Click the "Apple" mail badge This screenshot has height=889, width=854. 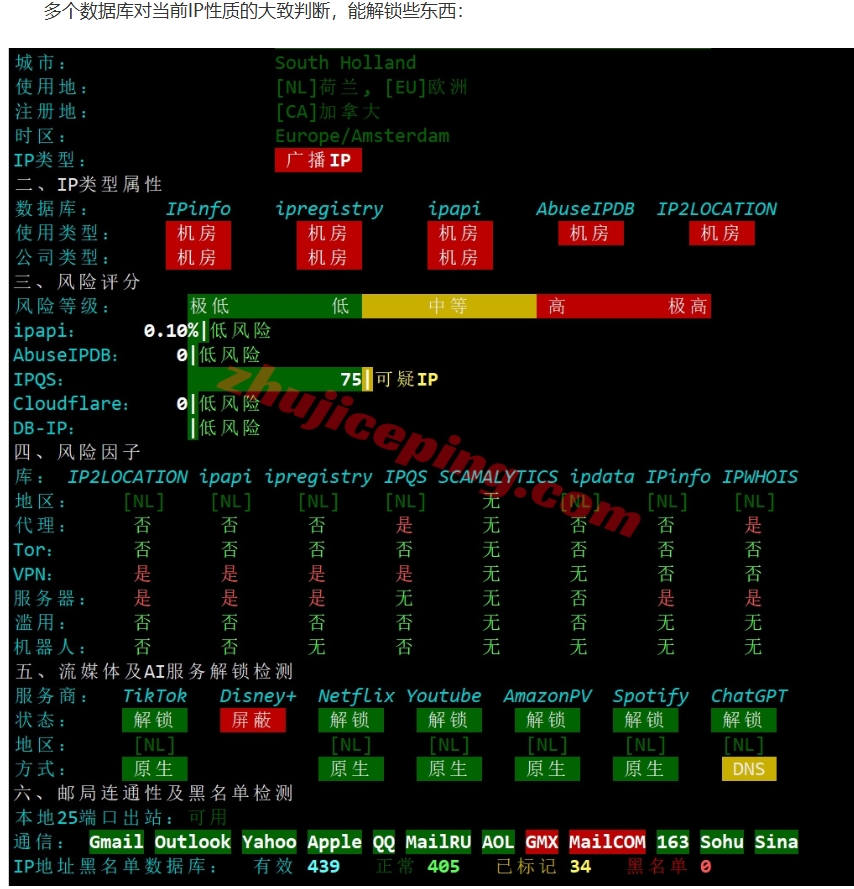coord(335,843)
